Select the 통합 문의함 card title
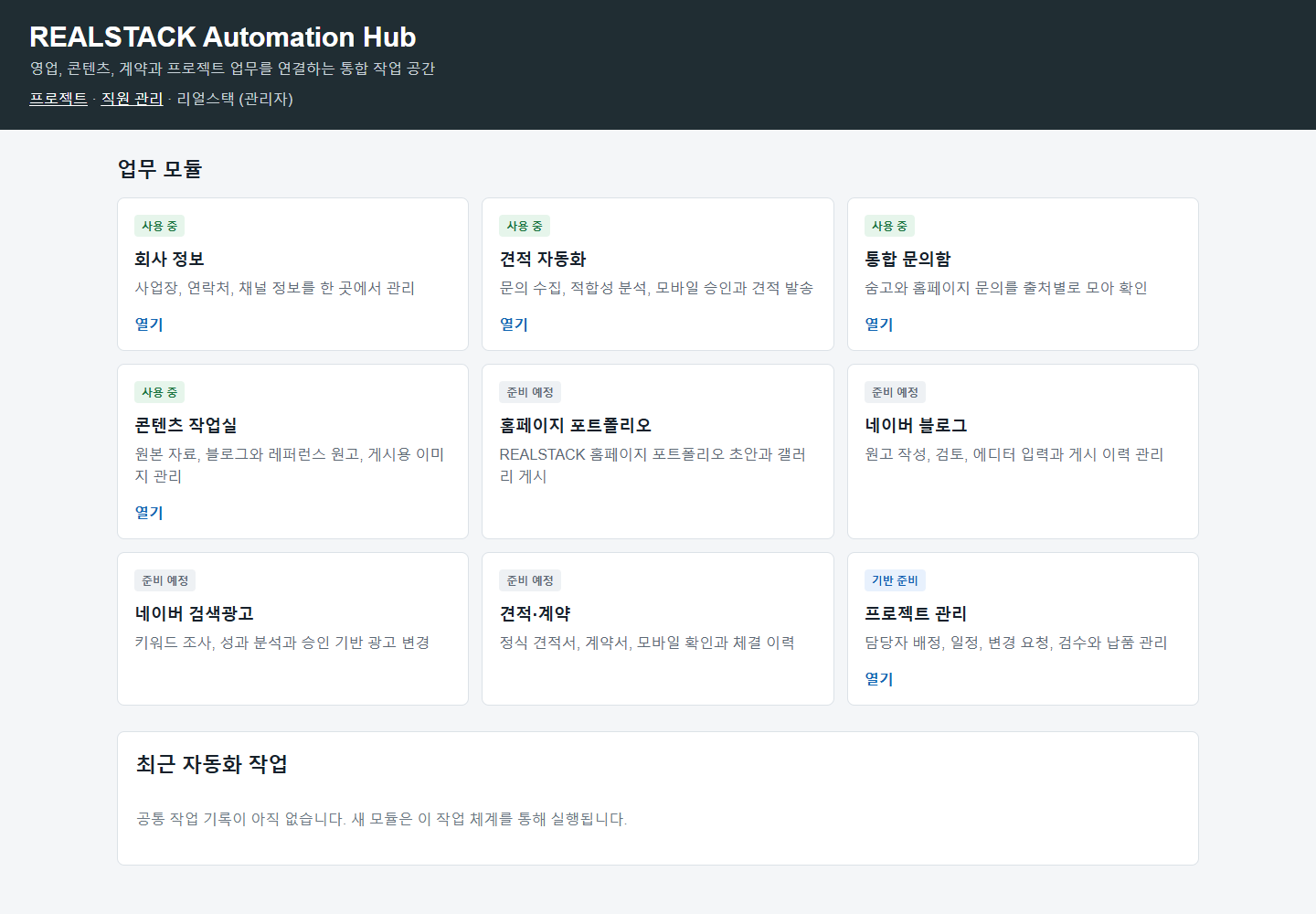This screenshot has width=1316, height=914. click(x=907, y=259)
